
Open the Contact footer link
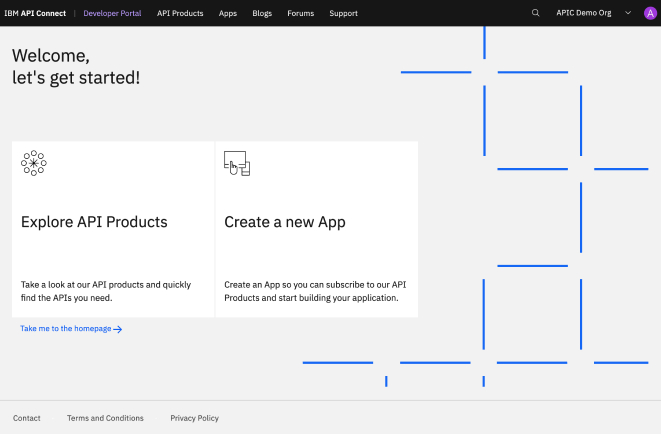(x=27, y=418)
